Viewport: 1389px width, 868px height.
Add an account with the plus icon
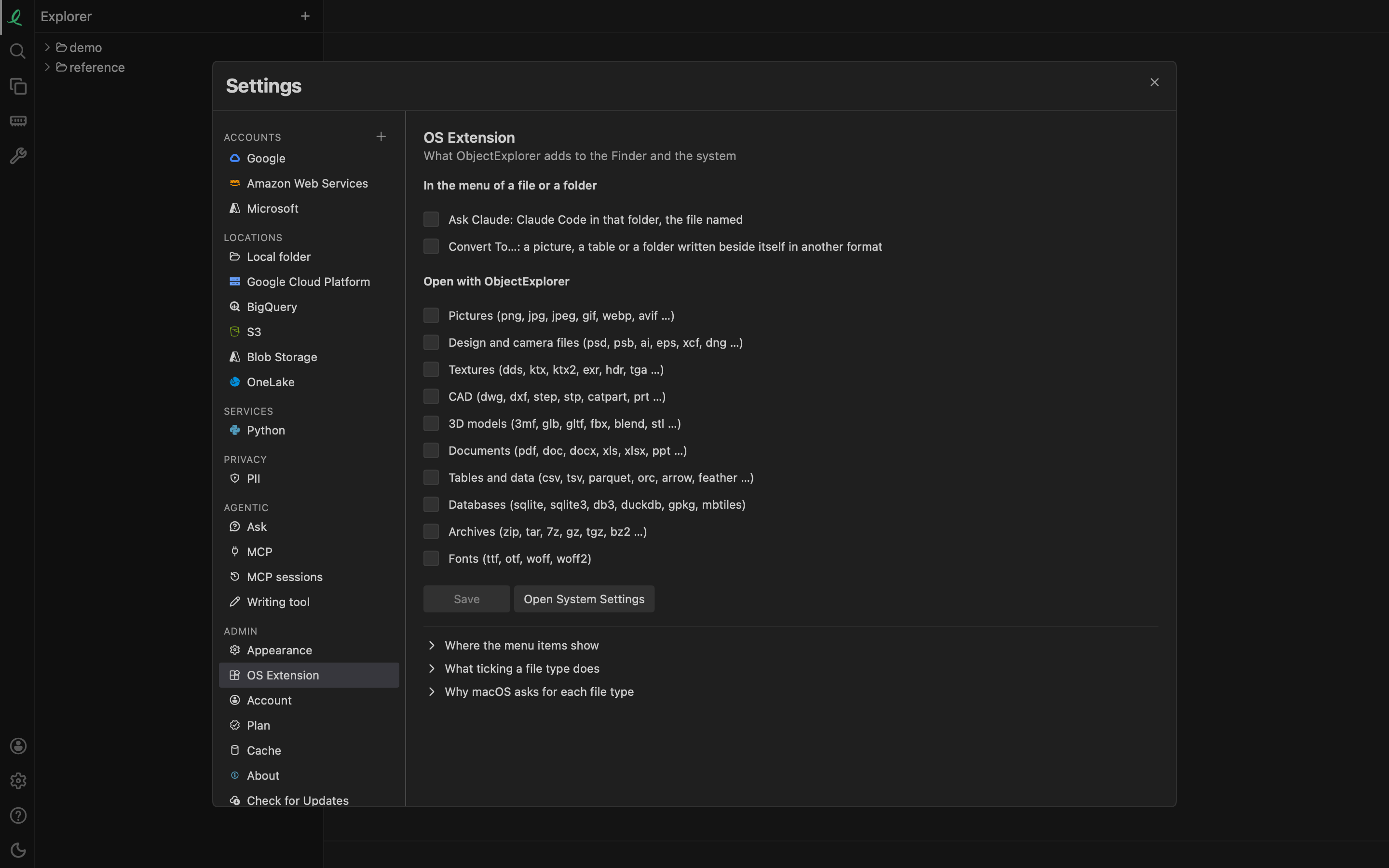(x=381, y=136)
